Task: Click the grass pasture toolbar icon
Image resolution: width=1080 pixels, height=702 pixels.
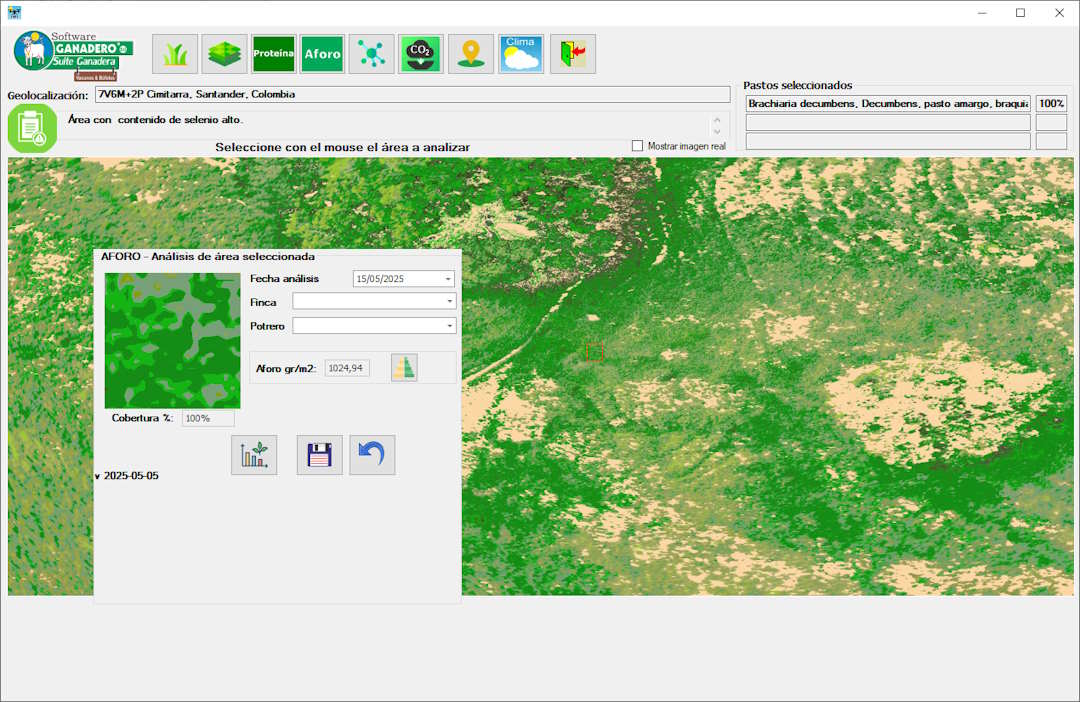Action: tap(175, 54)
